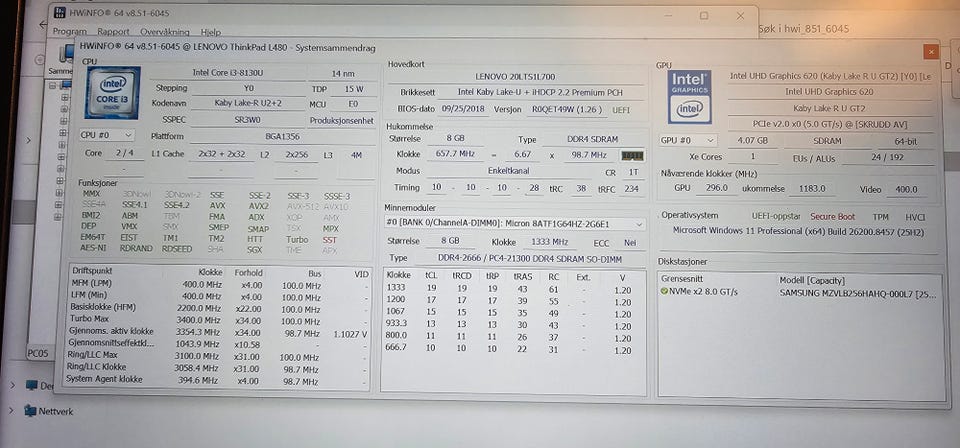Click the monitor icon above Nettverk
Viewport: 960px width, 448px height.
[31, 386]
